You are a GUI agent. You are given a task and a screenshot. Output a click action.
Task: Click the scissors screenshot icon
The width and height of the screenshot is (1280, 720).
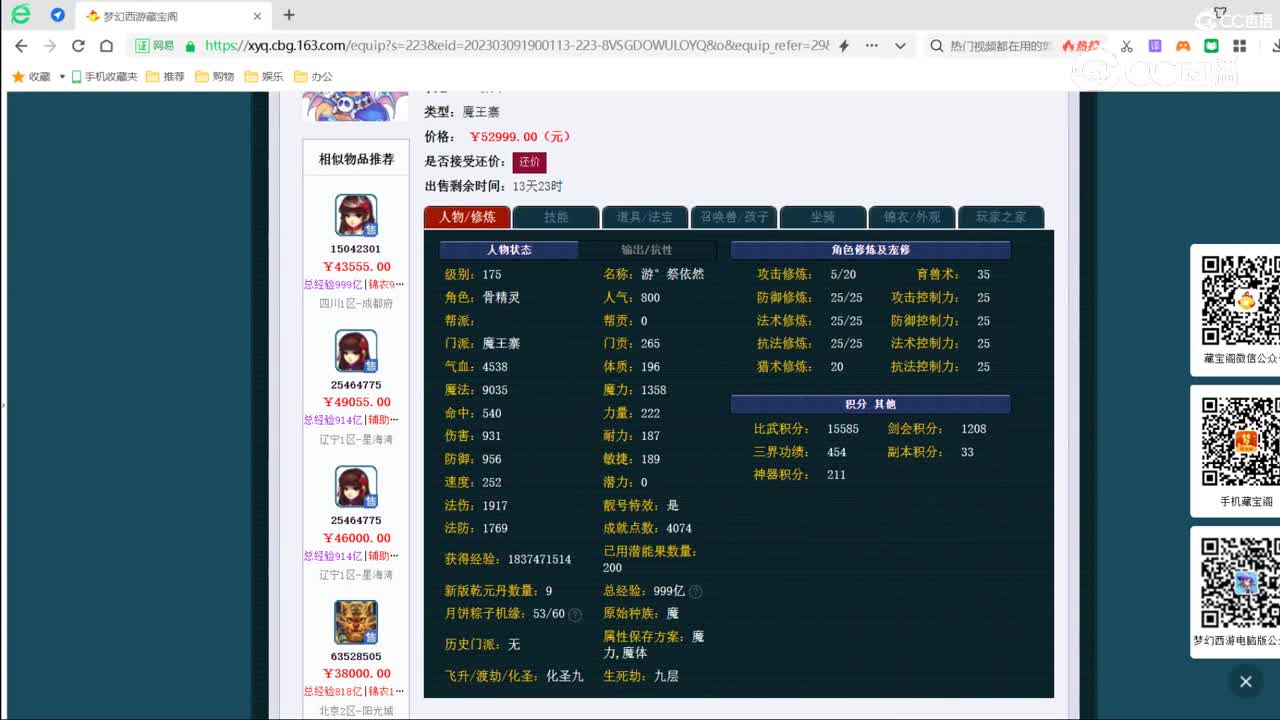tap(1127, 46)
